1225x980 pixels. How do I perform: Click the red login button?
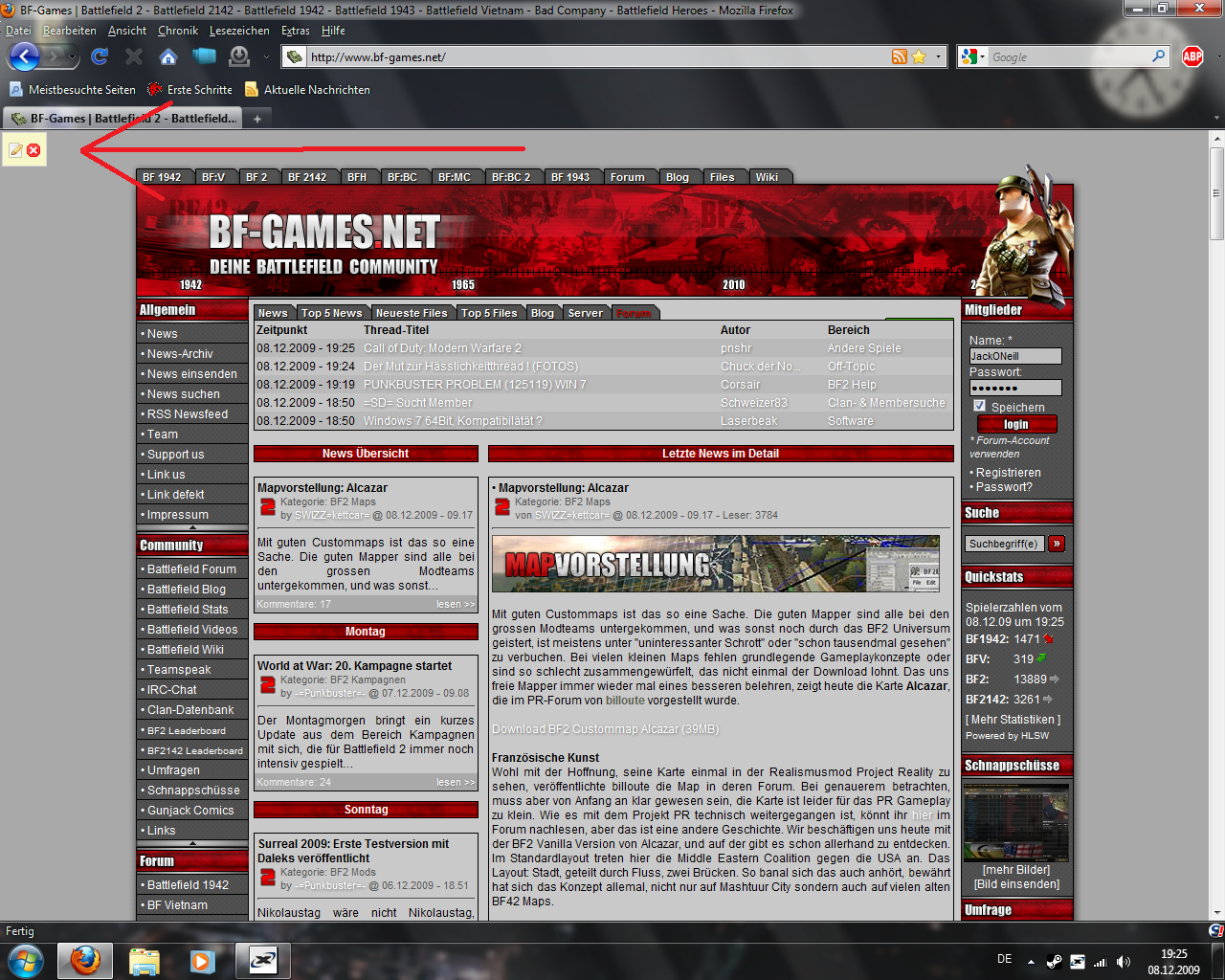tap(1016, 424)
